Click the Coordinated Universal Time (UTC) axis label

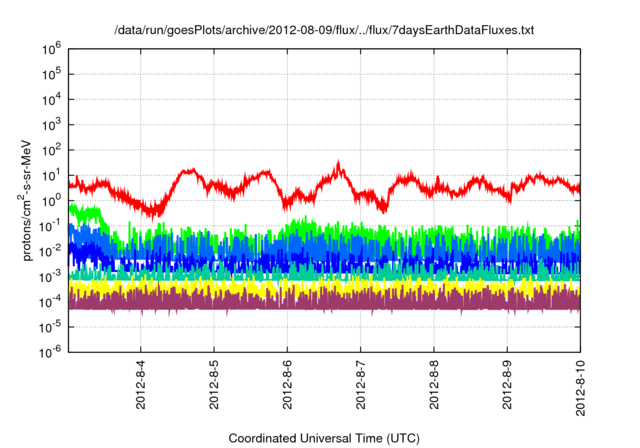[x=324, y=438]
